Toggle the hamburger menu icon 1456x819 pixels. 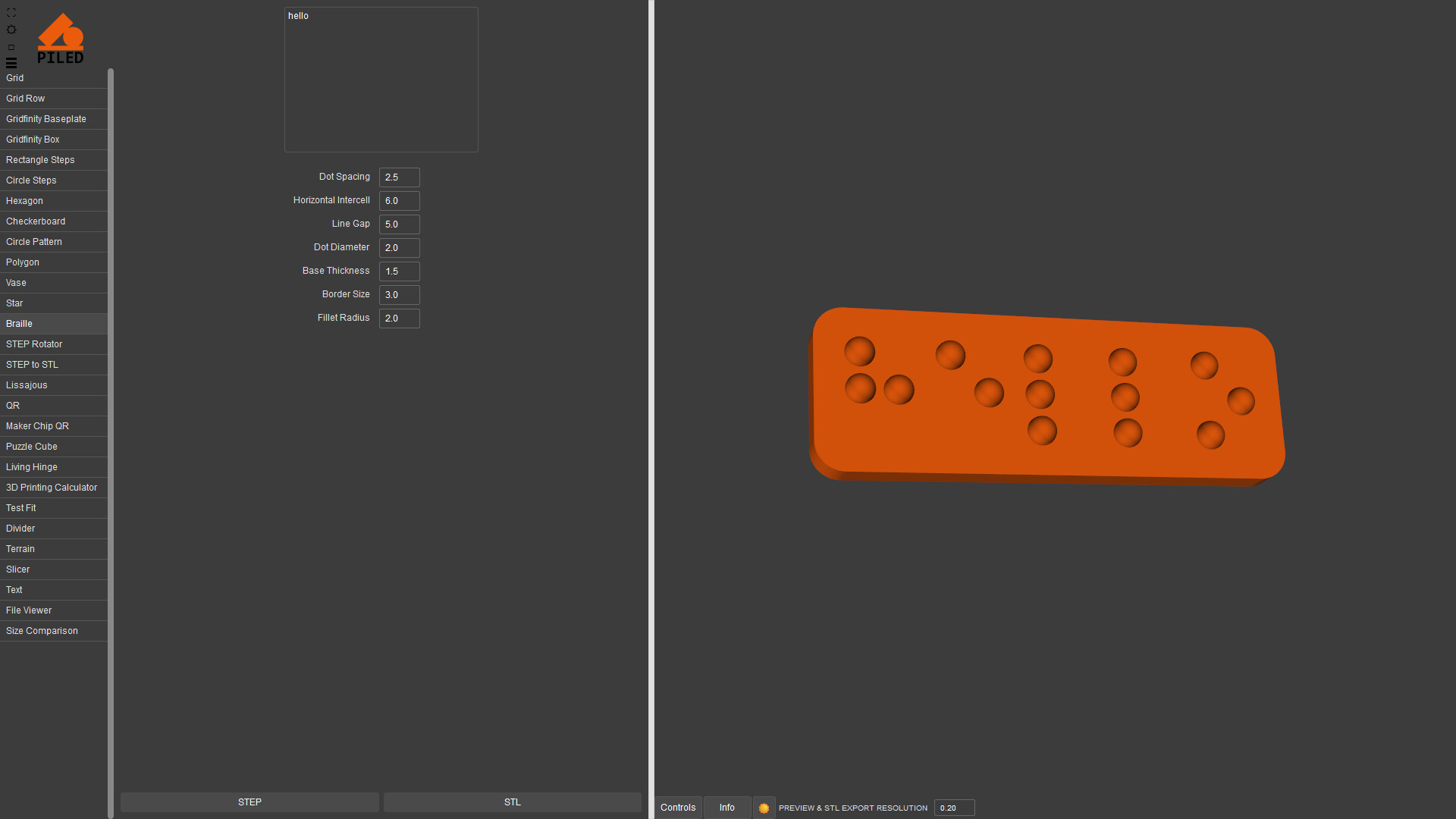(11, 63)
